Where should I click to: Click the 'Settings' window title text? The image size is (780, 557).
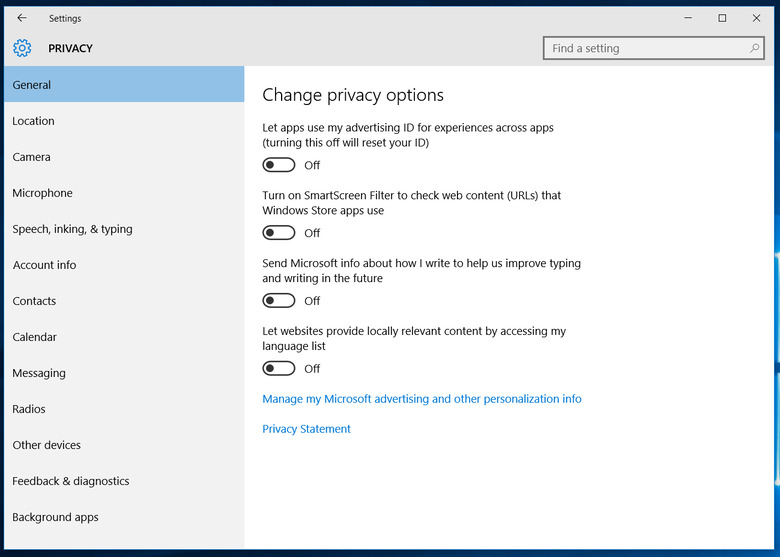(x=65, y=18)
